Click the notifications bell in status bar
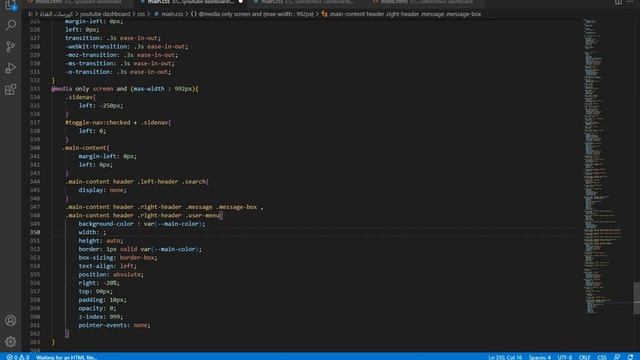The width and height of the screenshot is (640, 360). (630, 357)
